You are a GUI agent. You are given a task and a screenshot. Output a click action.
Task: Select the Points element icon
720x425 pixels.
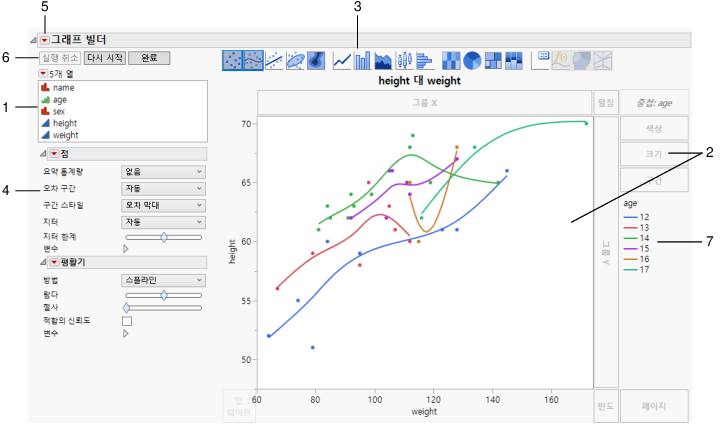(232, 60)
